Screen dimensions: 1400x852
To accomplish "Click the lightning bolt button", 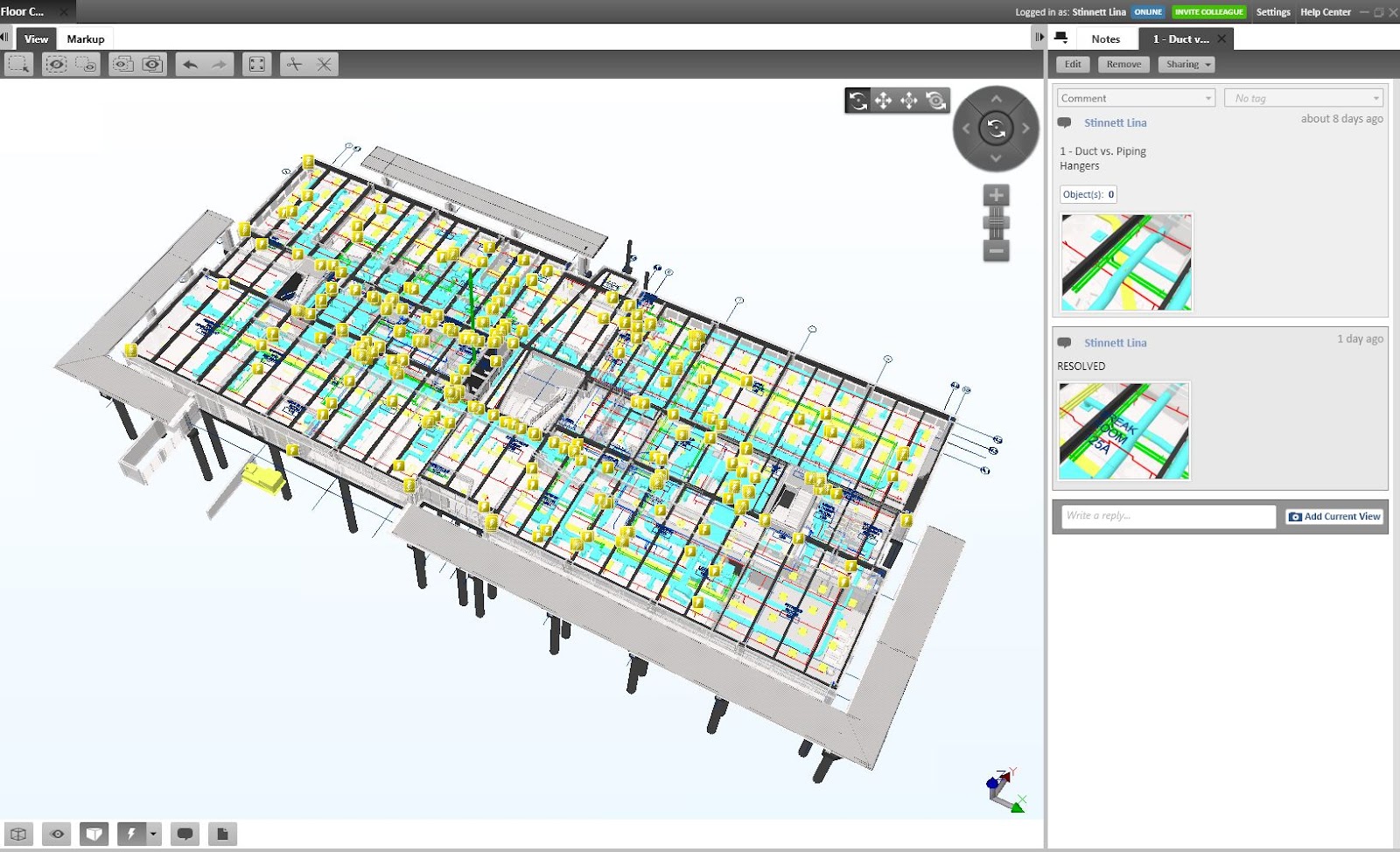I will click(x=131, y=834).
